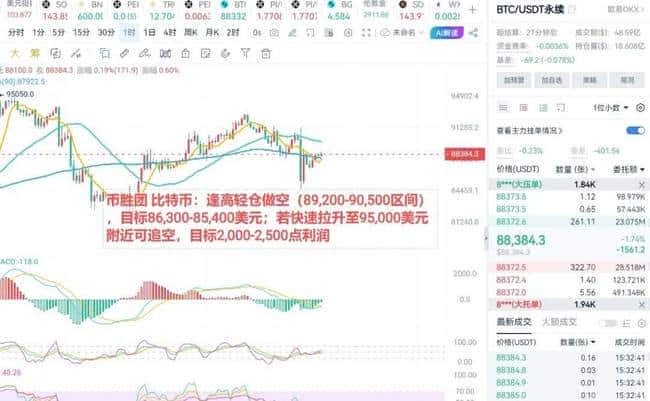Image resolution: width=650 pixels, height=401 pixels.
Task: Show sell-only order book view icon
Action: 524,108
